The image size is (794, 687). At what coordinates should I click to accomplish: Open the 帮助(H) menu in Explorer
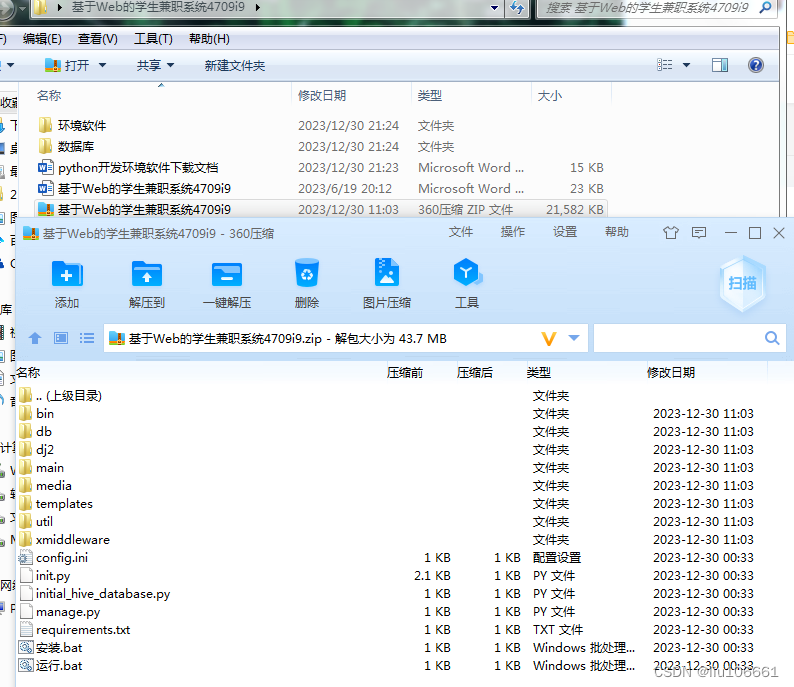[x=209, y=39]
